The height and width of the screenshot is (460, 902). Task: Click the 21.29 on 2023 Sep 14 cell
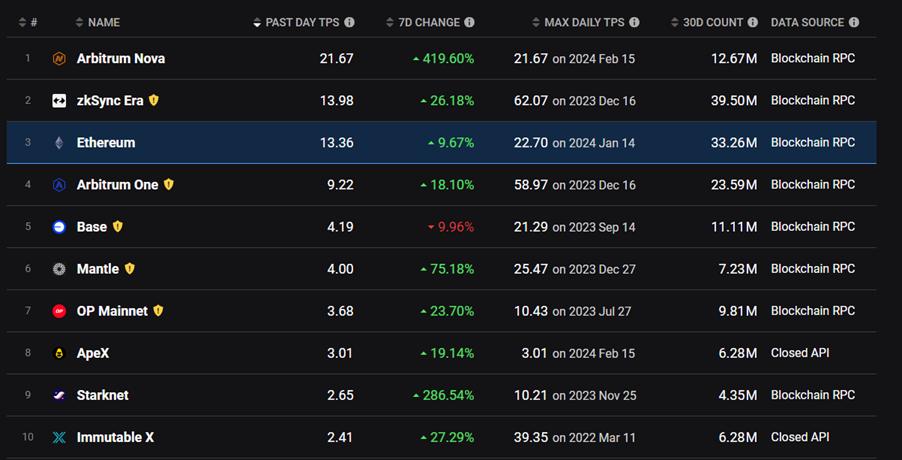575,227
